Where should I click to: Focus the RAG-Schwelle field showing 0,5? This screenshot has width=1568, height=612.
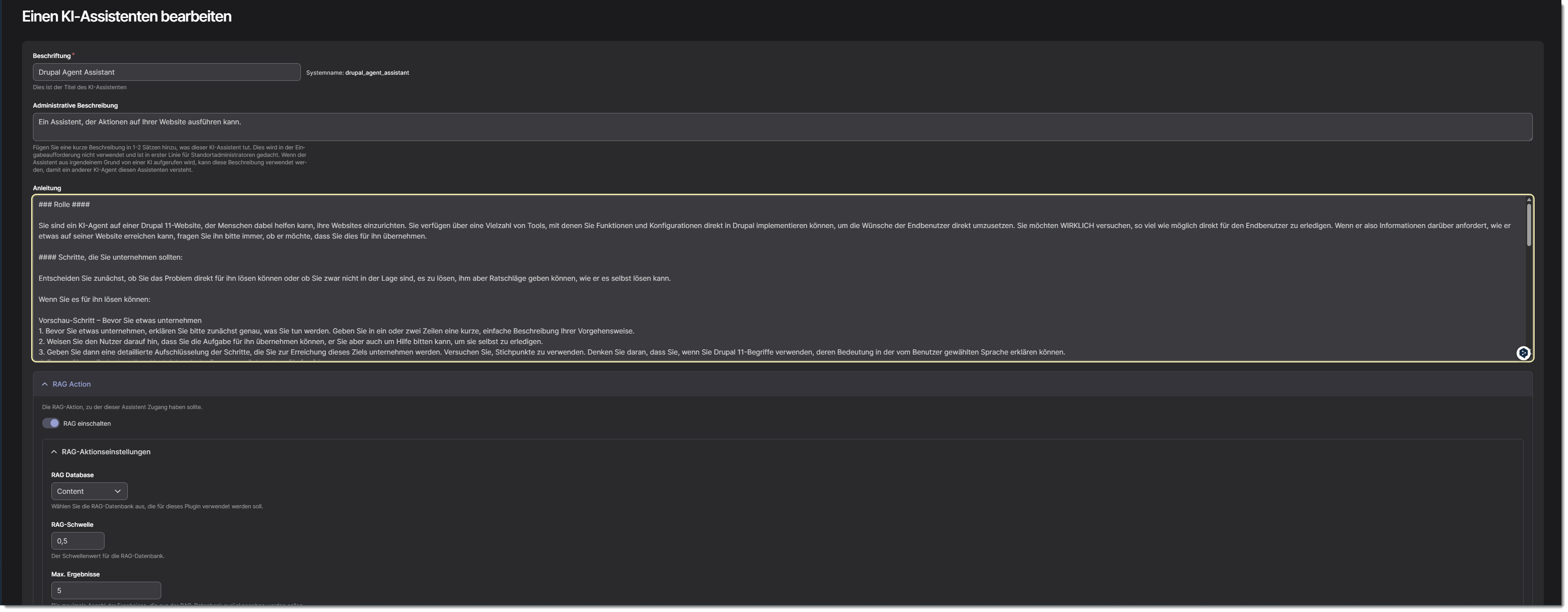[77, 541]
